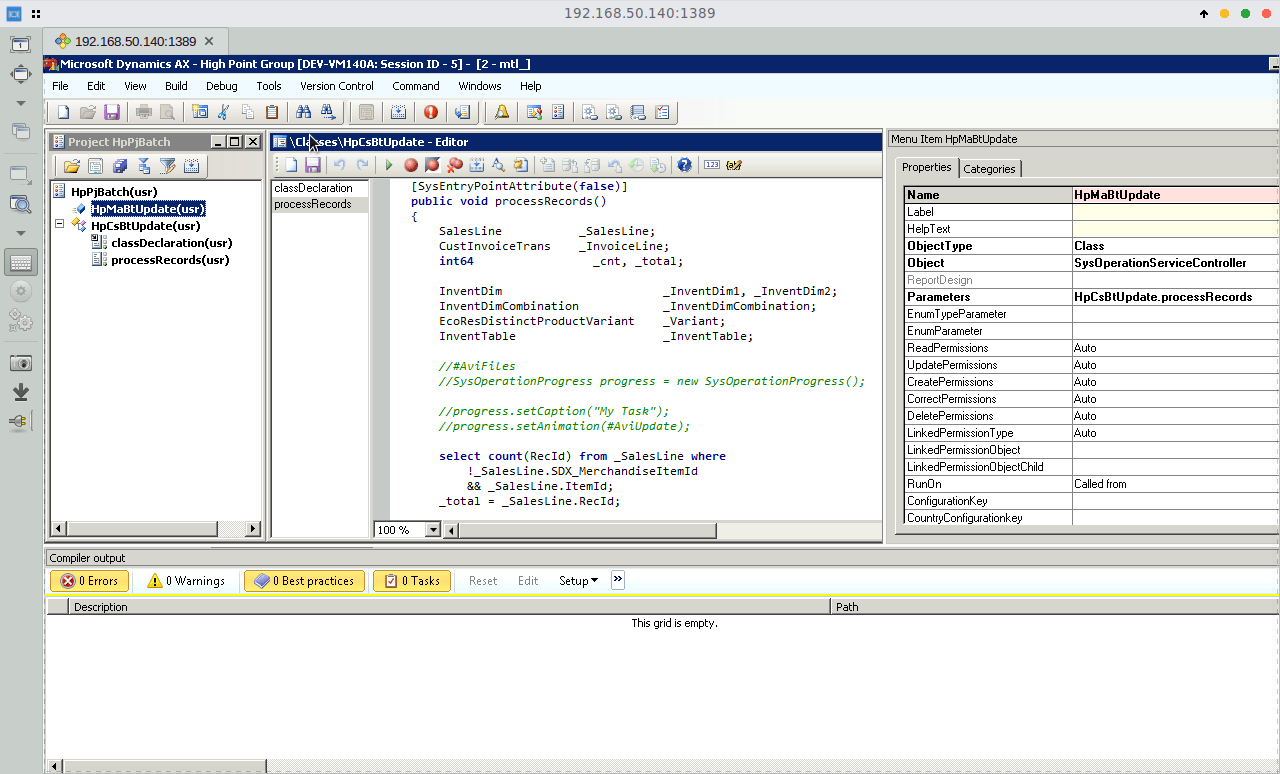The image size is (1280, 774).
Task: Click the Save icon in the editor toolbar
Action: (x=313, y=165)
